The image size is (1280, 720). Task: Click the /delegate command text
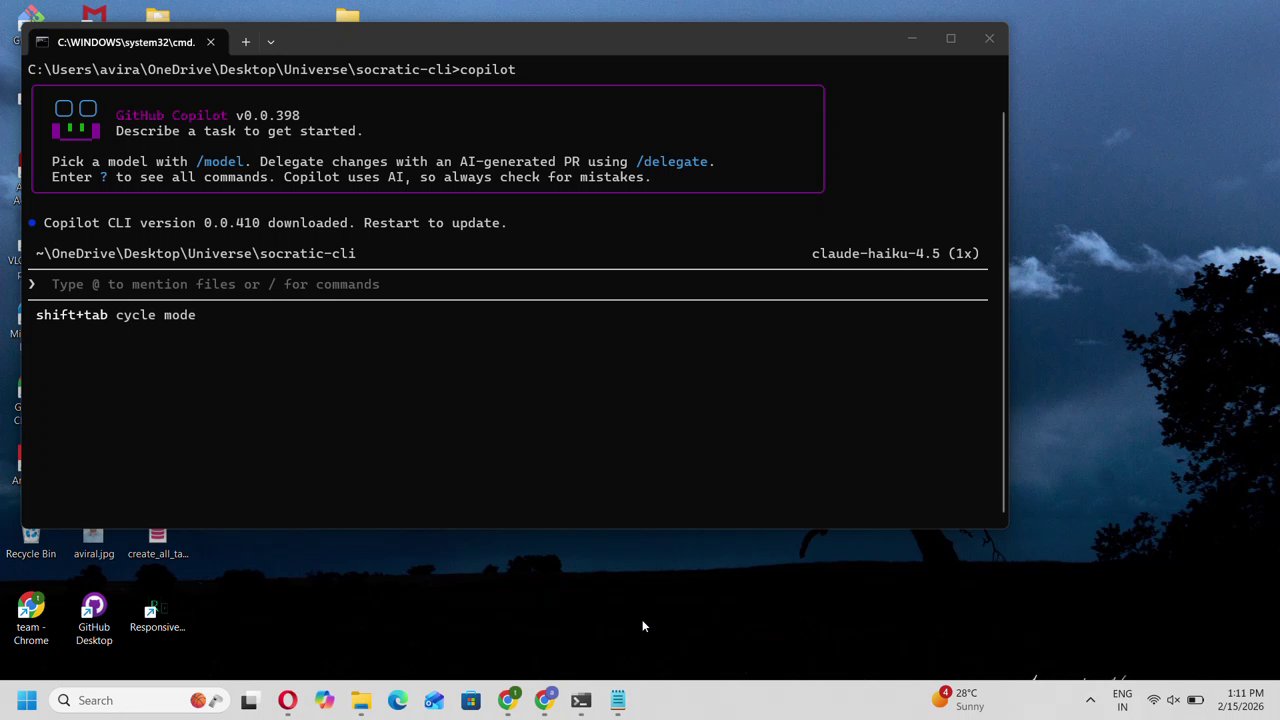671,161
